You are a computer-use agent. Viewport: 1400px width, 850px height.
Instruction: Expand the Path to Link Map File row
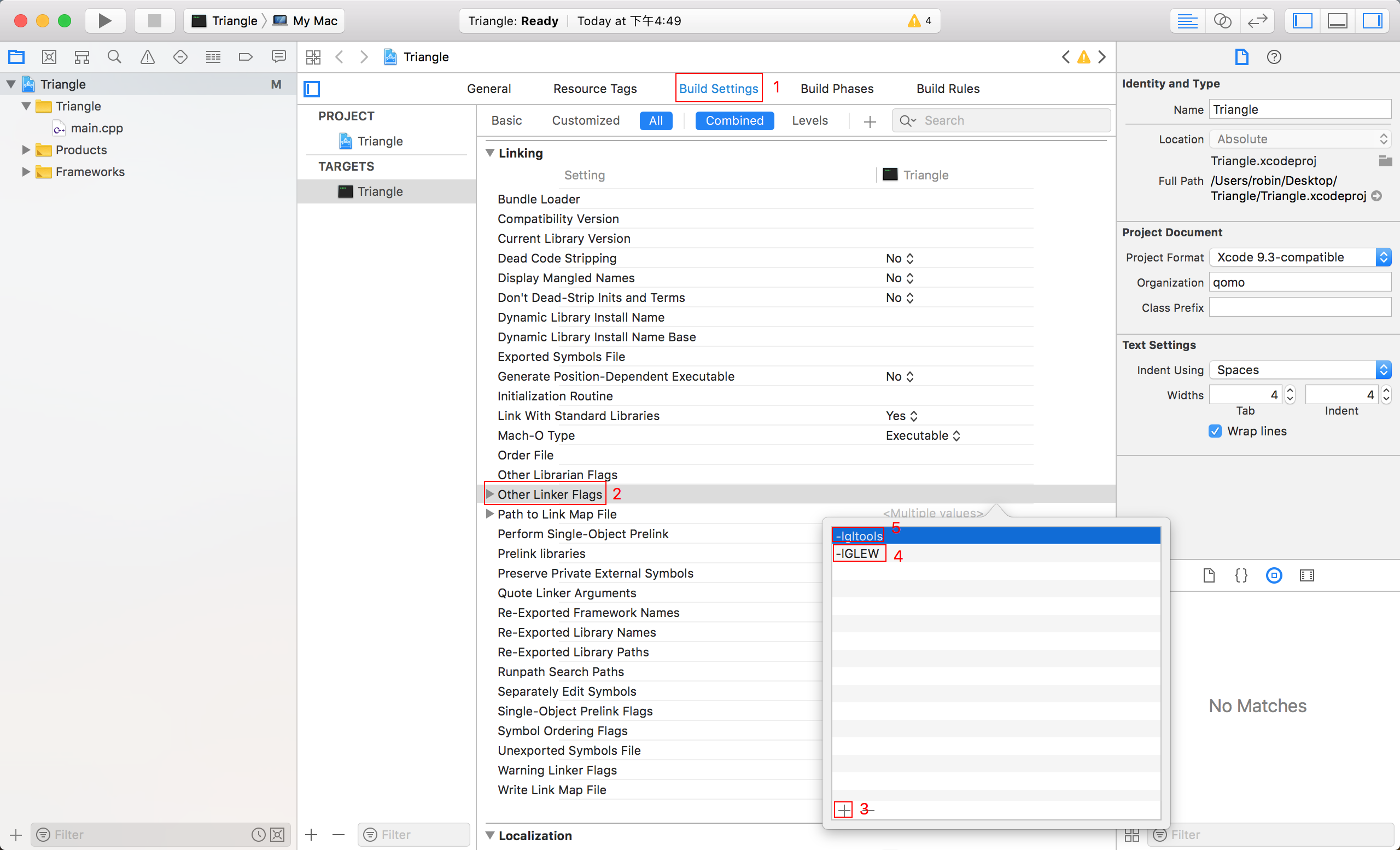coord(490,514)
